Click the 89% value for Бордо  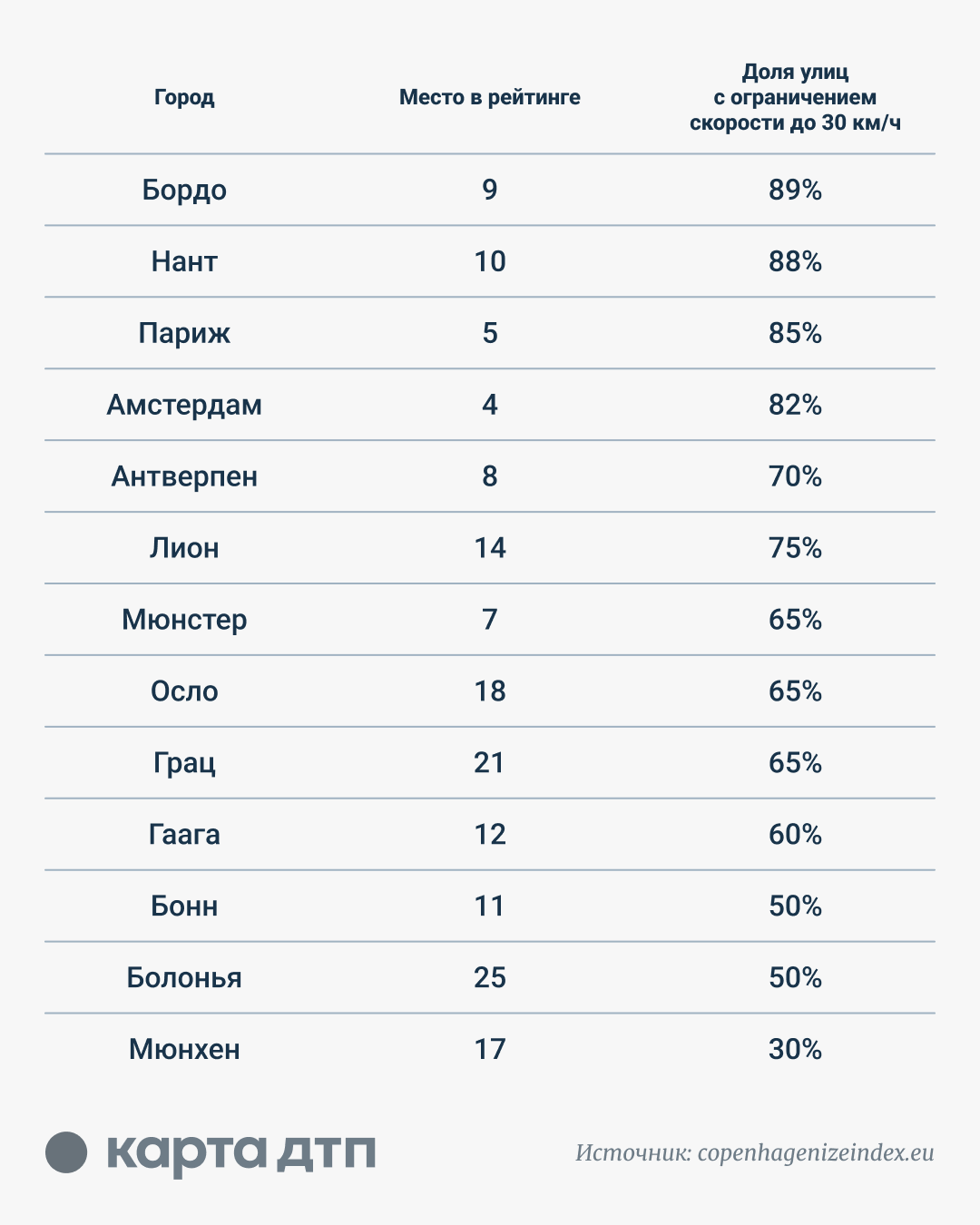tap(795, 190)
